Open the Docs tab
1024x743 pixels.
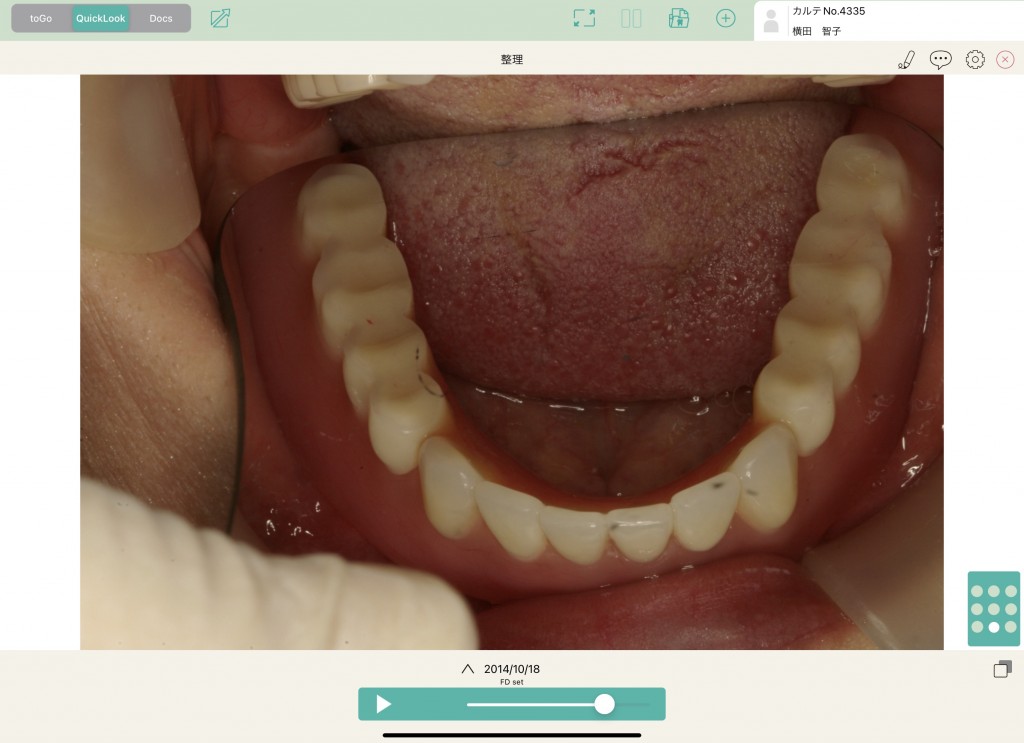coord(161,18)
